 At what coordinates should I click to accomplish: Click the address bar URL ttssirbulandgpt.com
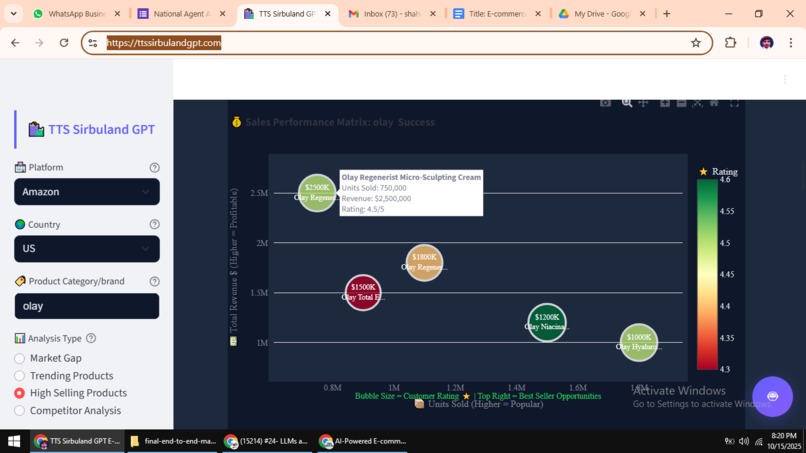pyautogui.click(x=163, y=43)
